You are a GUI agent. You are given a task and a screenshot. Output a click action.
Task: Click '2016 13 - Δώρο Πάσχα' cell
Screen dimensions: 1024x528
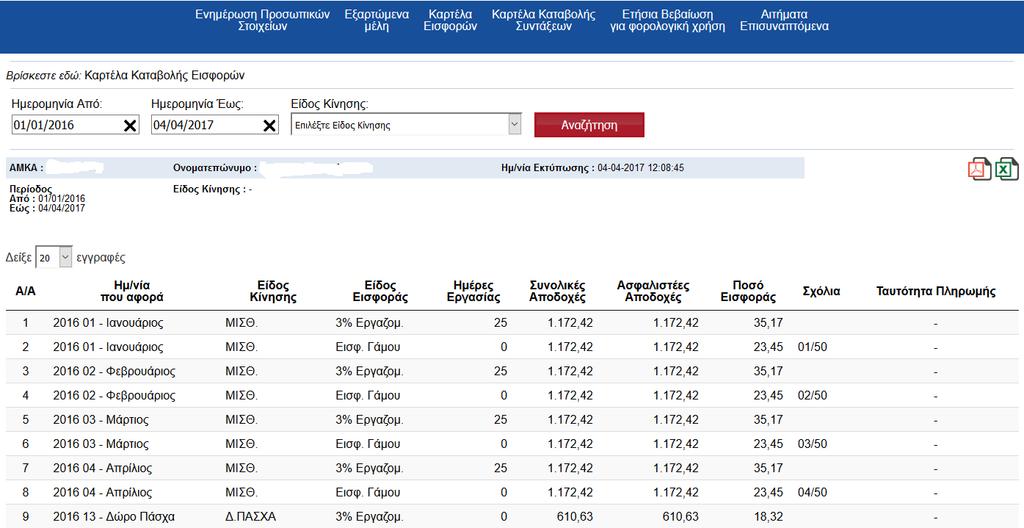tap(114, 516)
